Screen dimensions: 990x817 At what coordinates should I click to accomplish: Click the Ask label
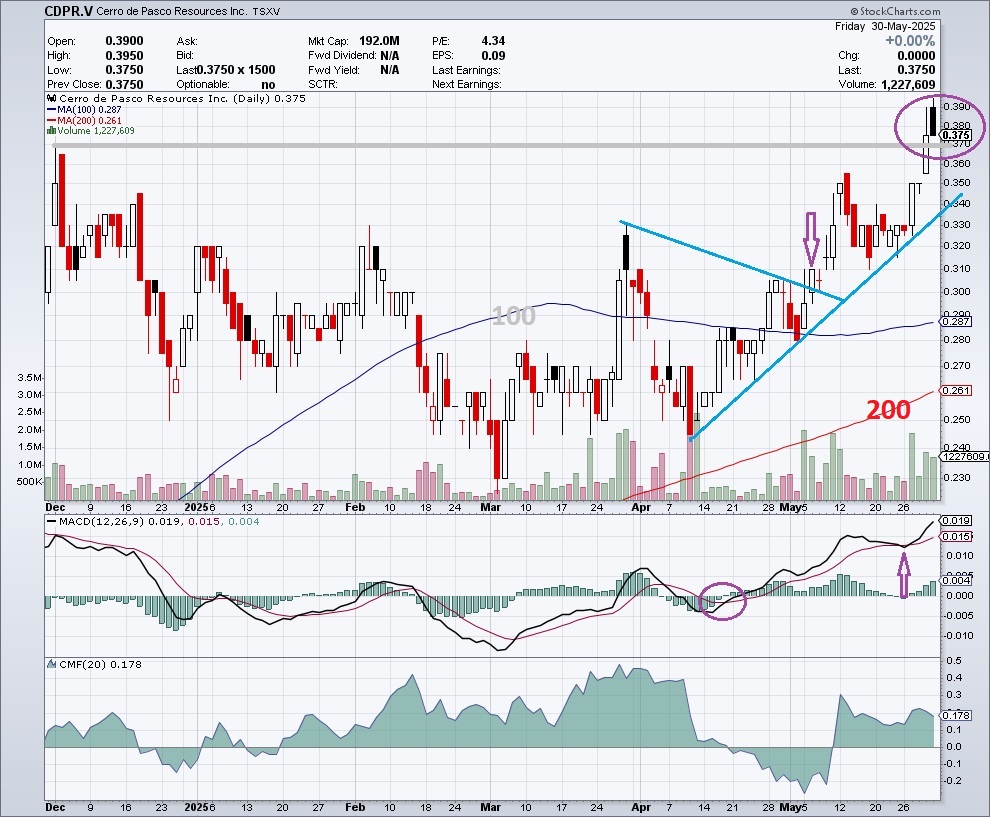click(187, 41)
